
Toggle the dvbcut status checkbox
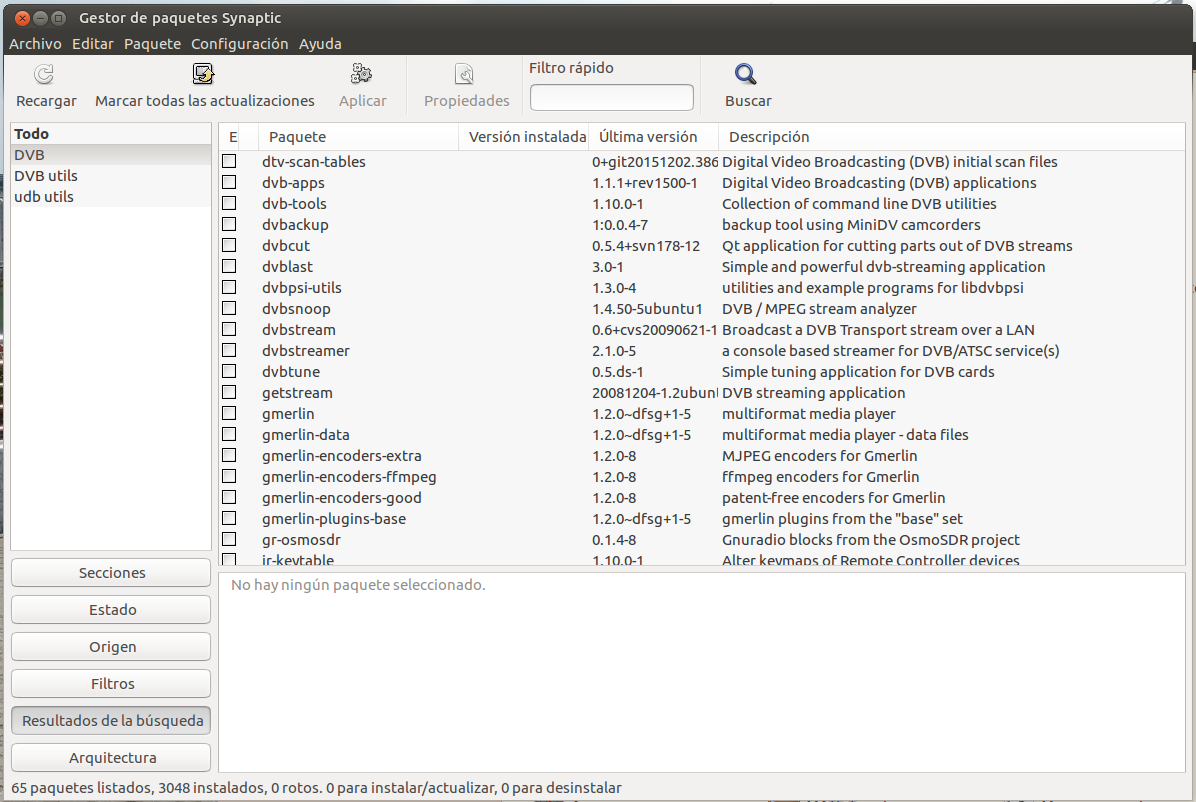click(229, 246)
